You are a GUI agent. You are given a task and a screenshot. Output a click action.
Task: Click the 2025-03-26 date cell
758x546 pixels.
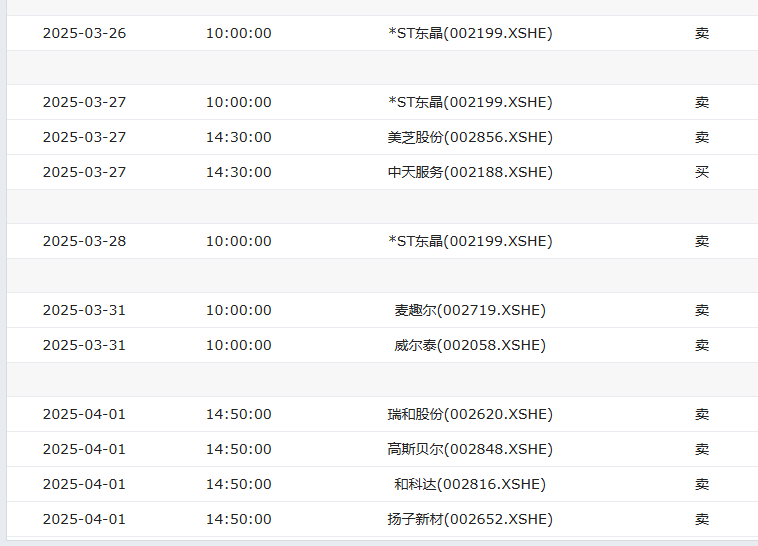tap(84, 33)
